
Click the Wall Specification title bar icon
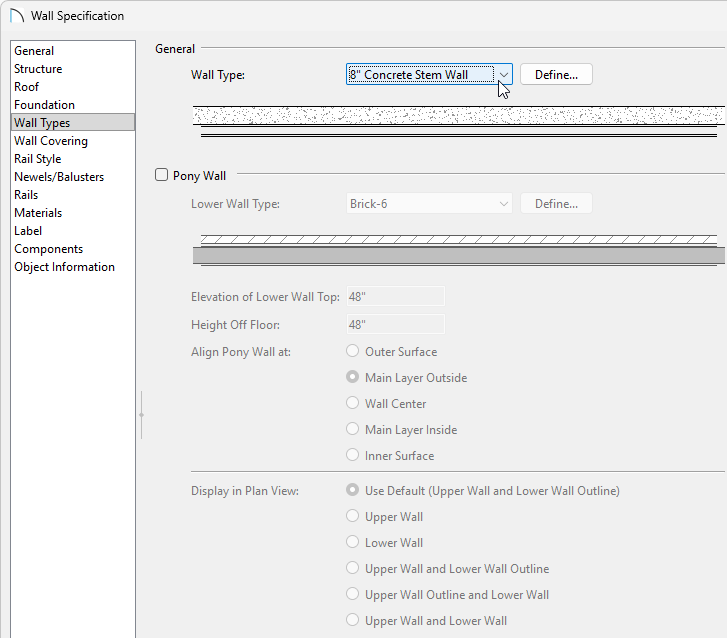click(x=17, y=15)
